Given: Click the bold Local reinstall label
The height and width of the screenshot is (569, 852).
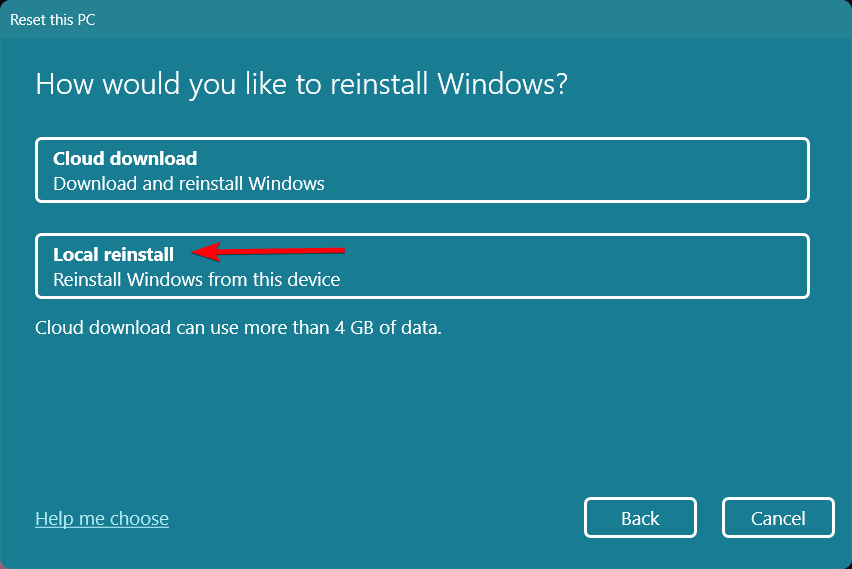Looking at the screenshot, I should click(113, 254).
